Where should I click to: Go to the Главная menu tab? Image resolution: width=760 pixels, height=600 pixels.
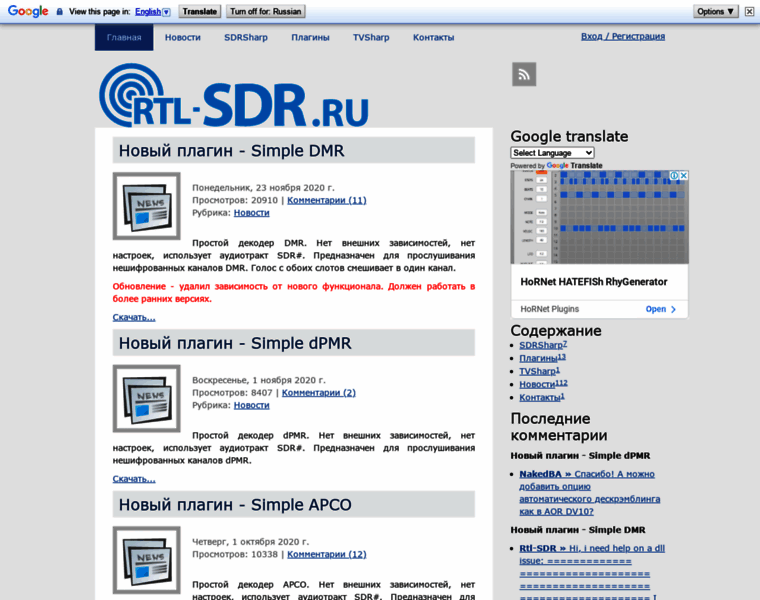pos(124,37)
